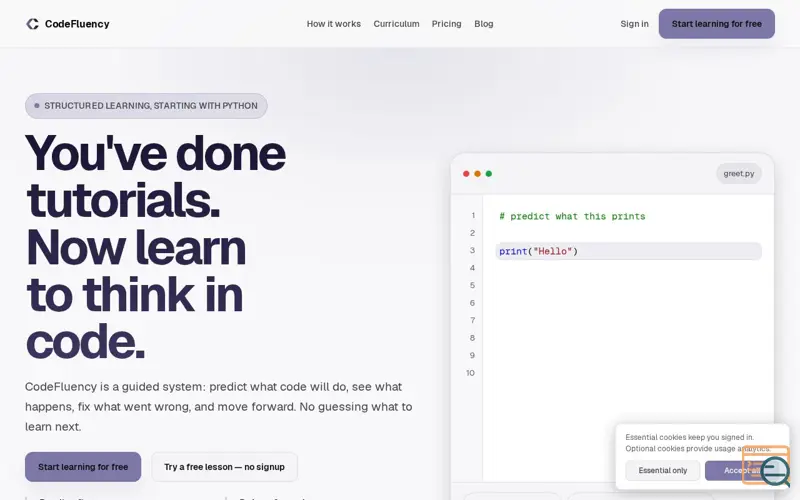Screen dimensions: 800x500
Task: Click the predict what this prints comment
Action: (572, 216)
